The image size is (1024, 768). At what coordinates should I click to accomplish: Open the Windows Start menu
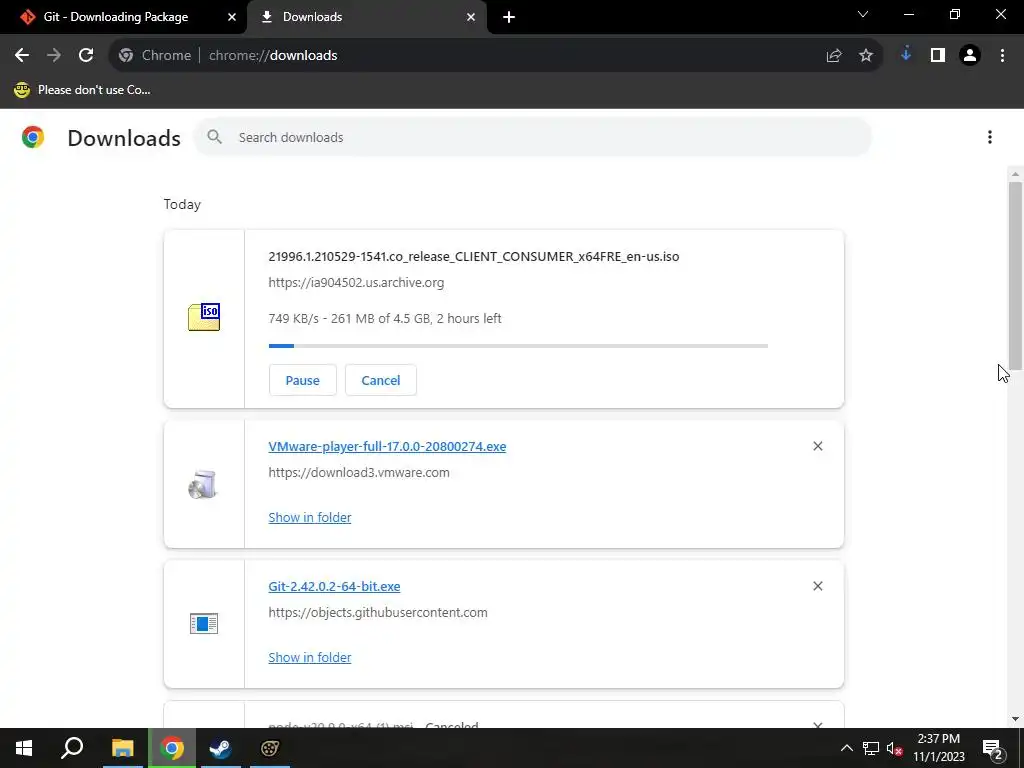coord(24,748)
